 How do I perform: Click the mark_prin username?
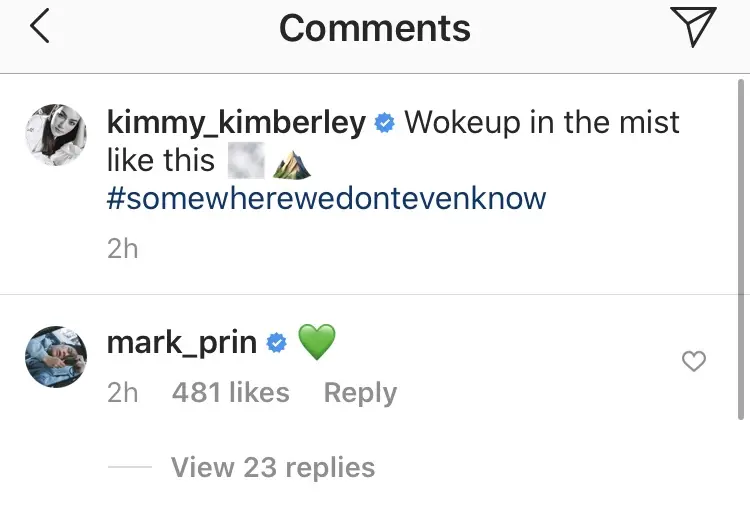181,344
